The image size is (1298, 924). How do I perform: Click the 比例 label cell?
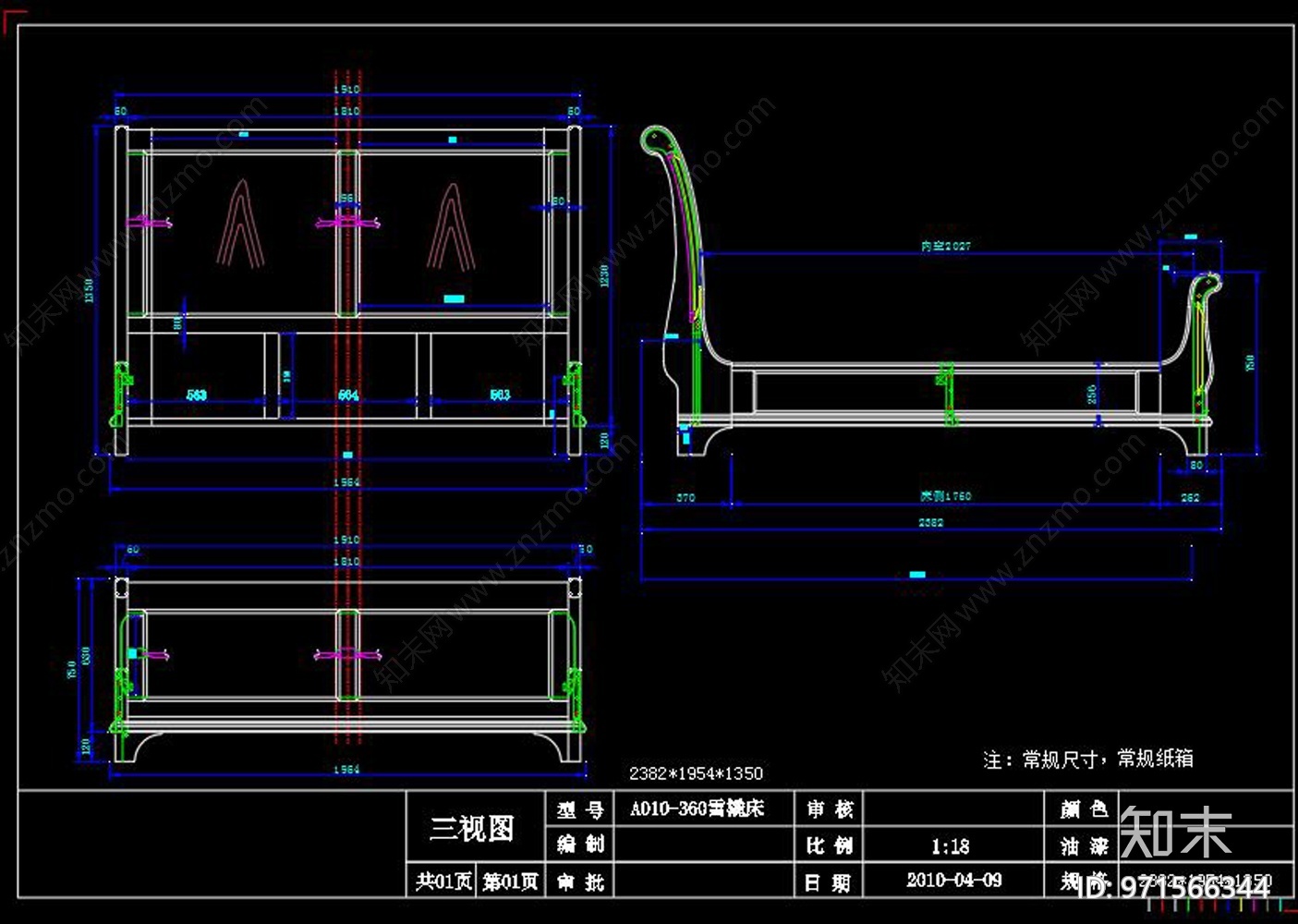pos(830,845)
